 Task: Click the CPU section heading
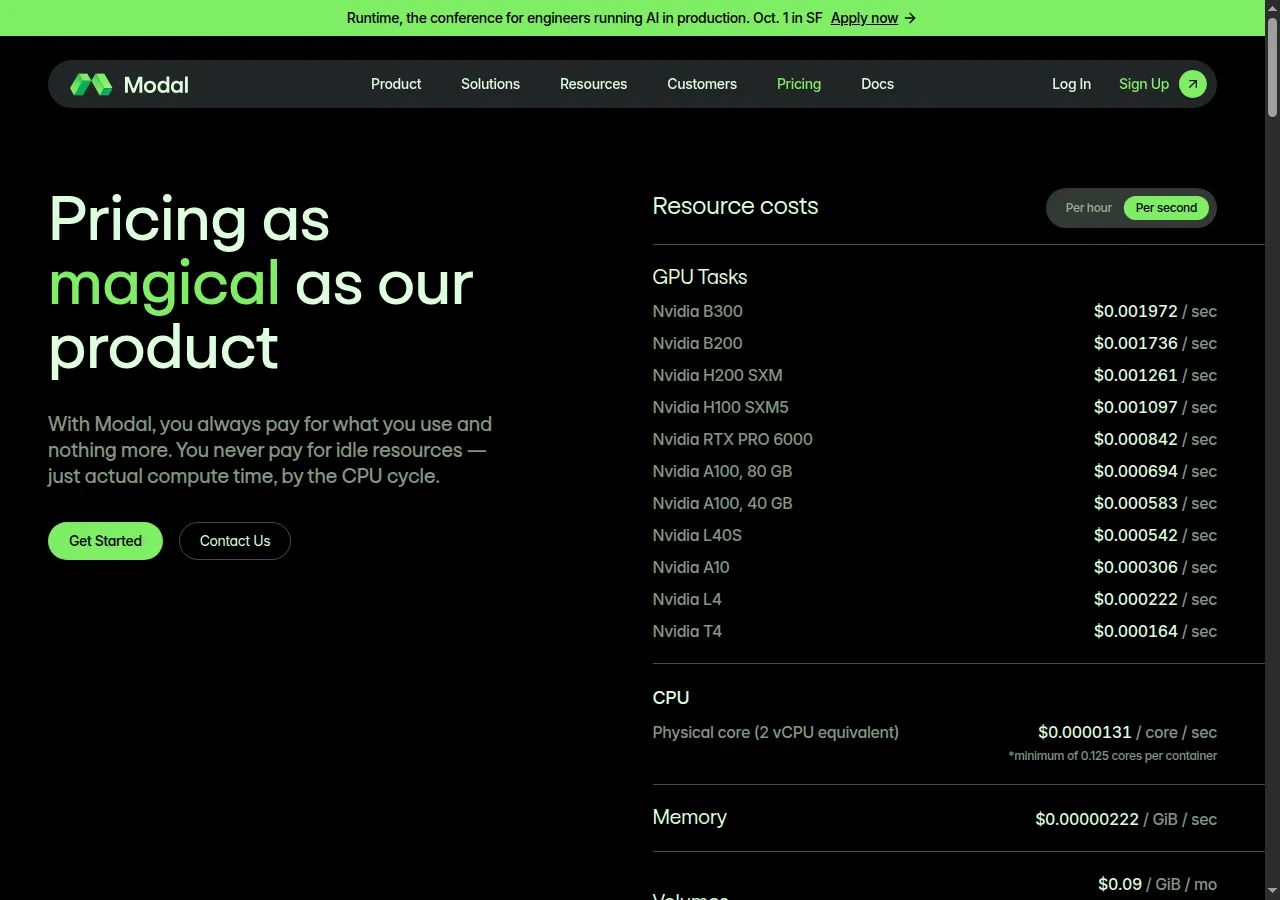tap(671, 698)
